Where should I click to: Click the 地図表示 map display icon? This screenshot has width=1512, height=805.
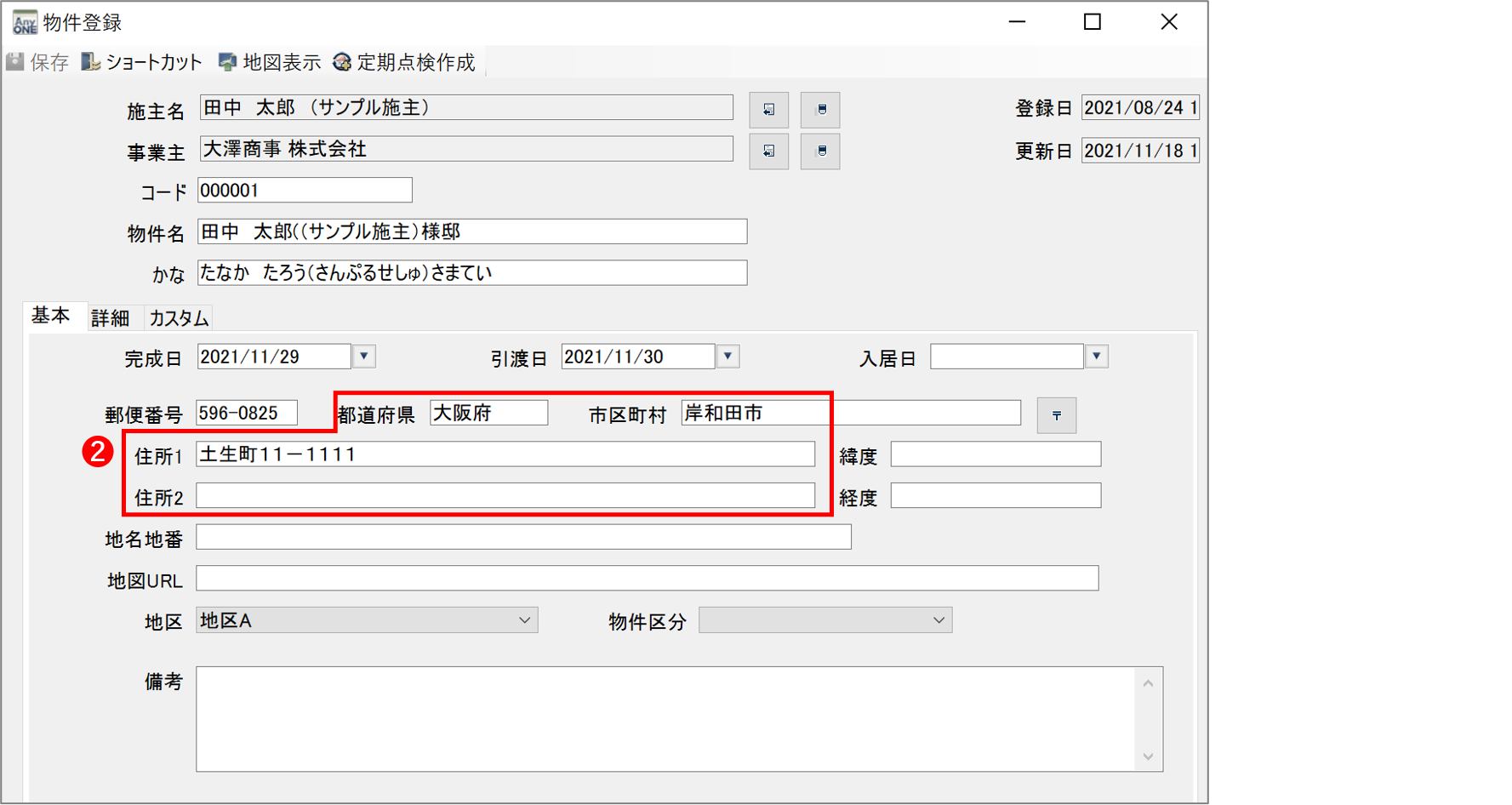pos(227,62)
